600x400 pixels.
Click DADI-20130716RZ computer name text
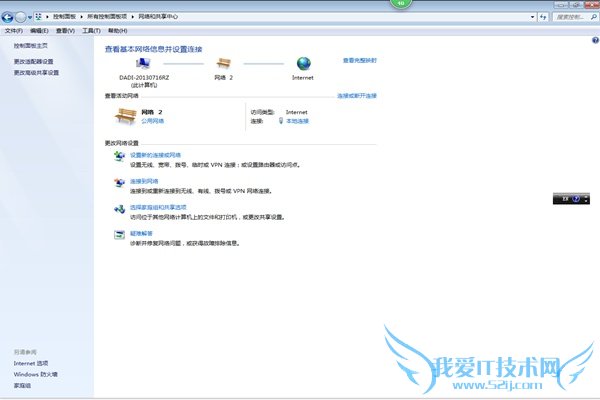coord(144,77)
